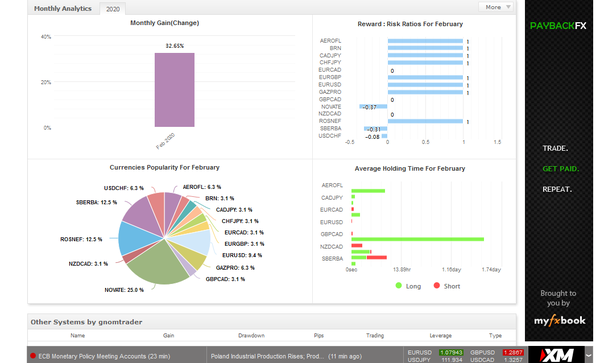
Task: Sort systems by Gain column
Action: coord(168,335)
